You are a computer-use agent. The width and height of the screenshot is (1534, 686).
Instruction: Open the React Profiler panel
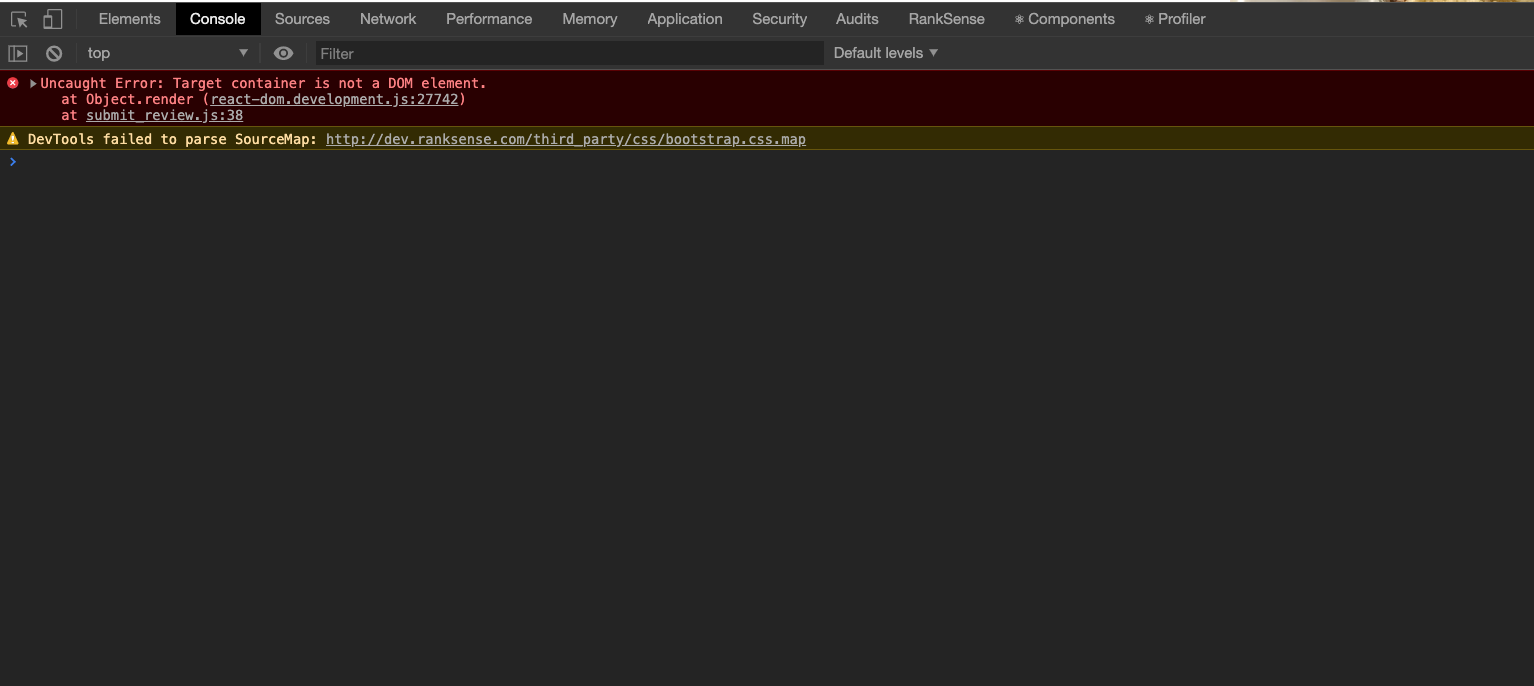1173,18
